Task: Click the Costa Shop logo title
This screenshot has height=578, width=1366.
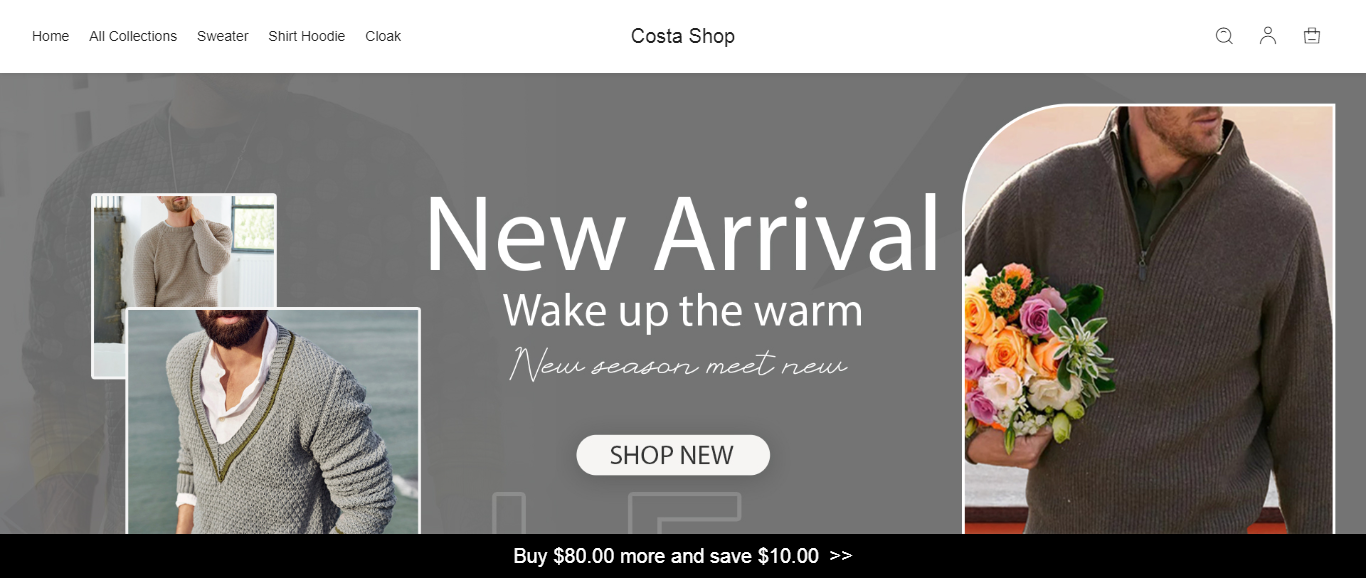Action: (683, 36)
